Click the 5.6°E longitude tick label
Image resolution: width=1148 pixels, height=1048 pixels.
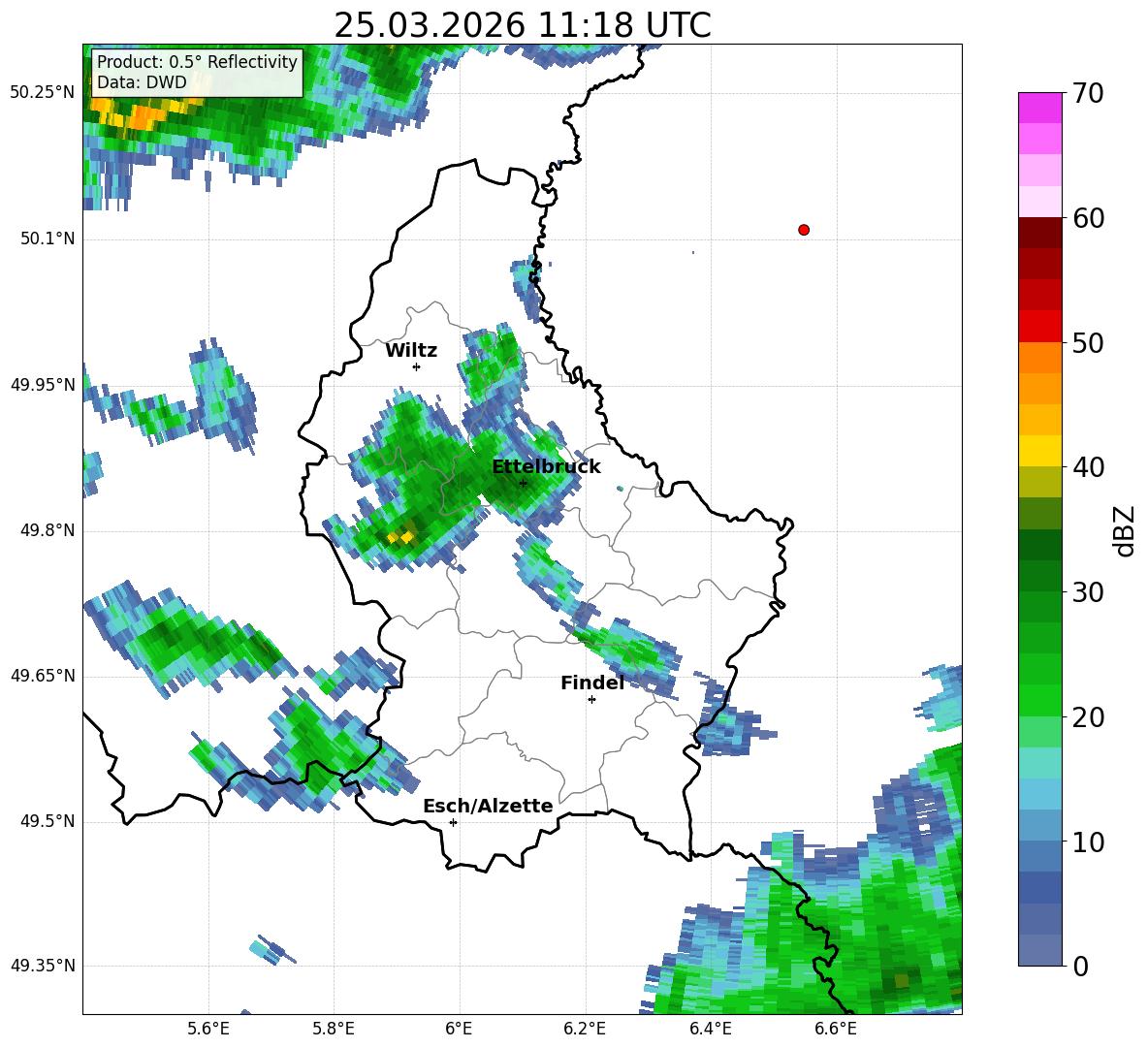208,1029
